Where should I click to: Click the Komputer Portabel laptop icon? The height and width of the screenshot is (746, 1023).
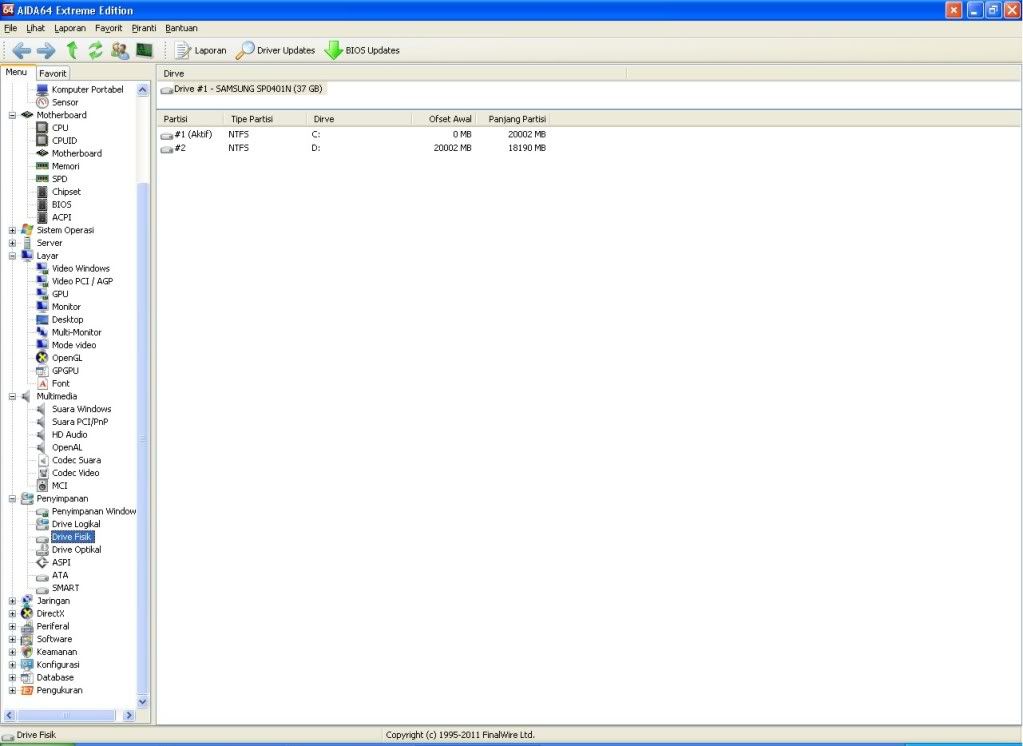point(42,89)
